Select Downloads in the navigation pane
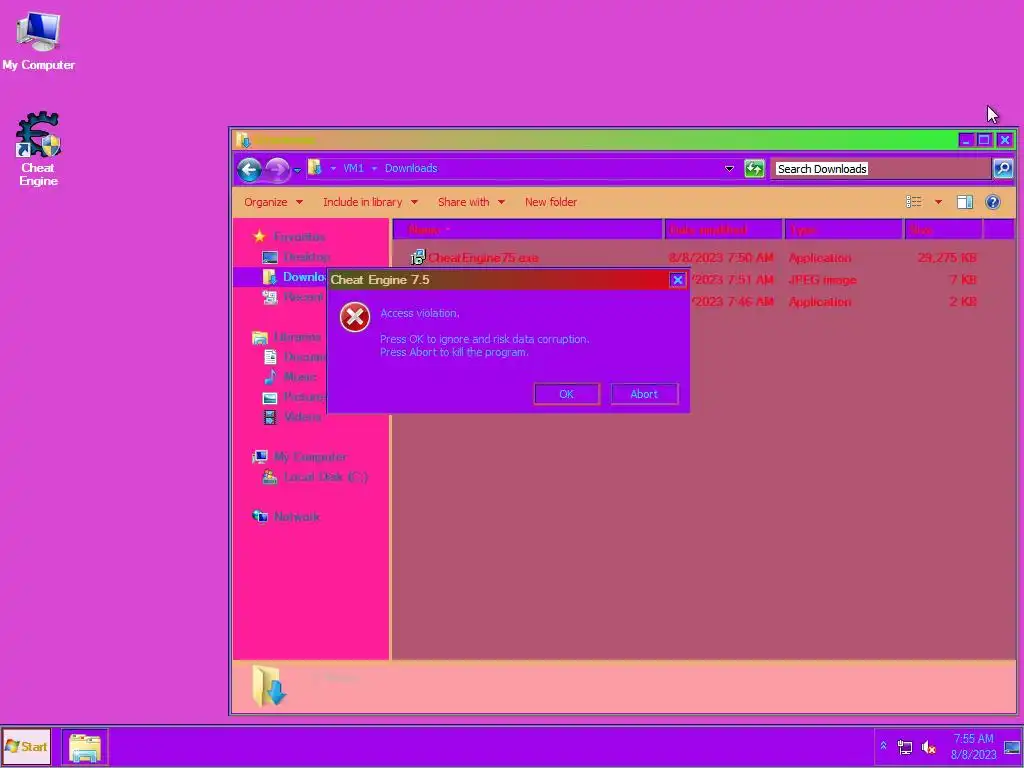The image size is (1024, 768). point(304,277)
